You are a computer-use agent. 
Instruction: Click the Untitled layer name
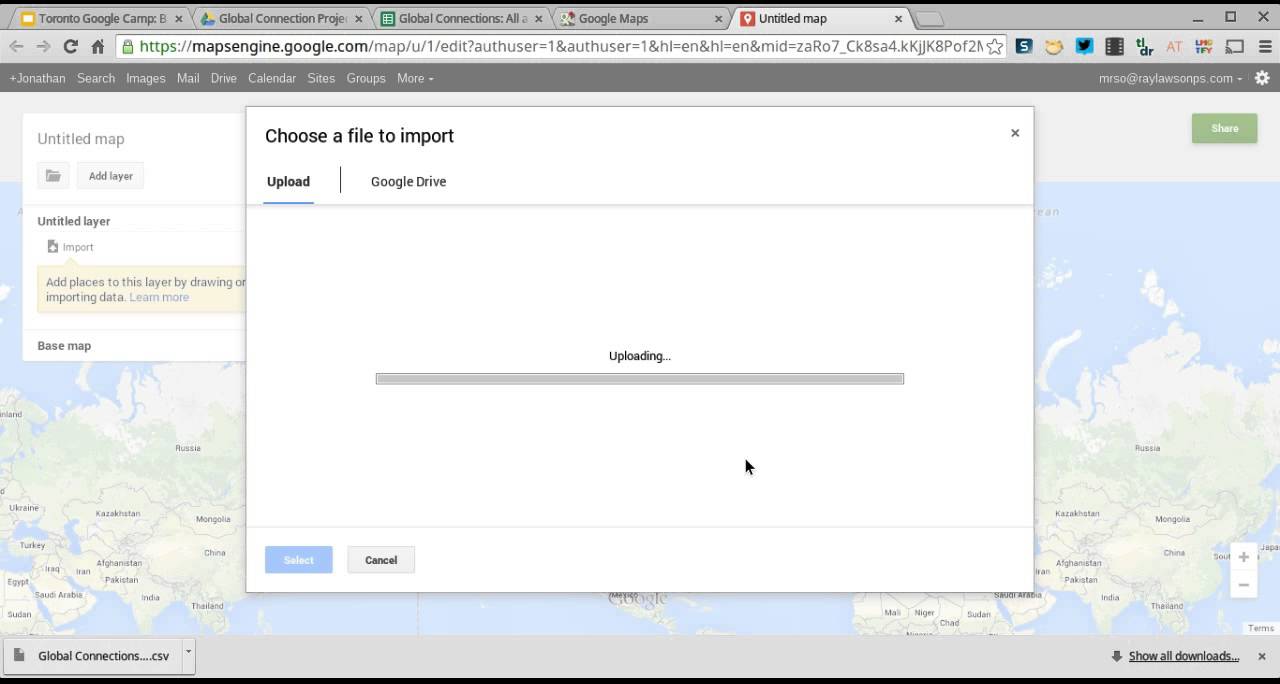click(x=74, y=221)
